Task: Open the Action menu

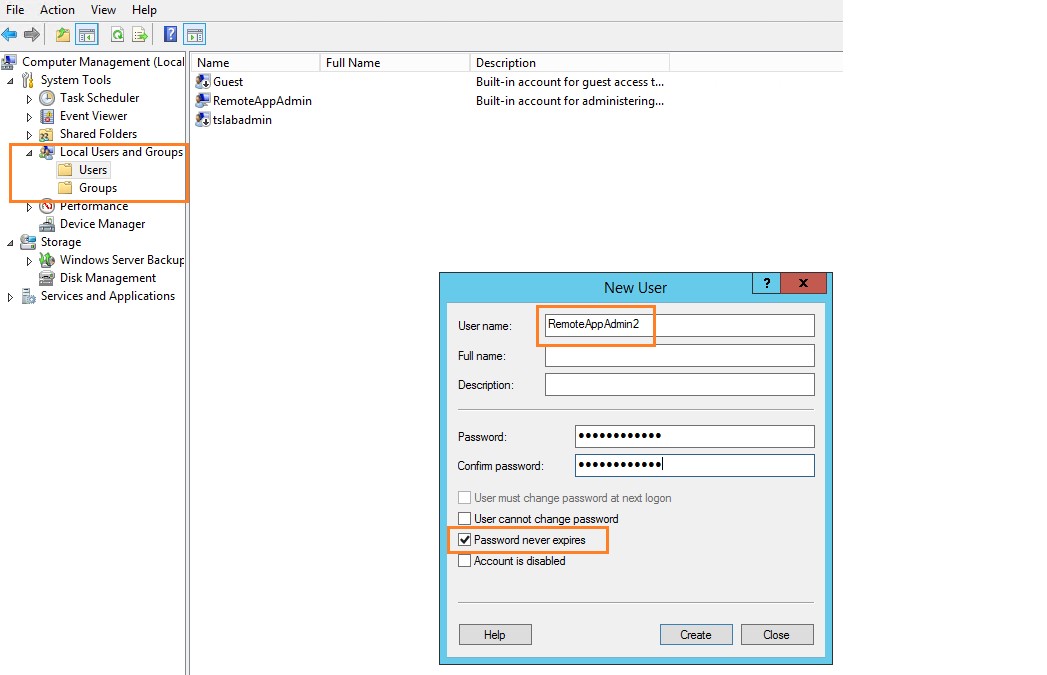Action: 57,9
